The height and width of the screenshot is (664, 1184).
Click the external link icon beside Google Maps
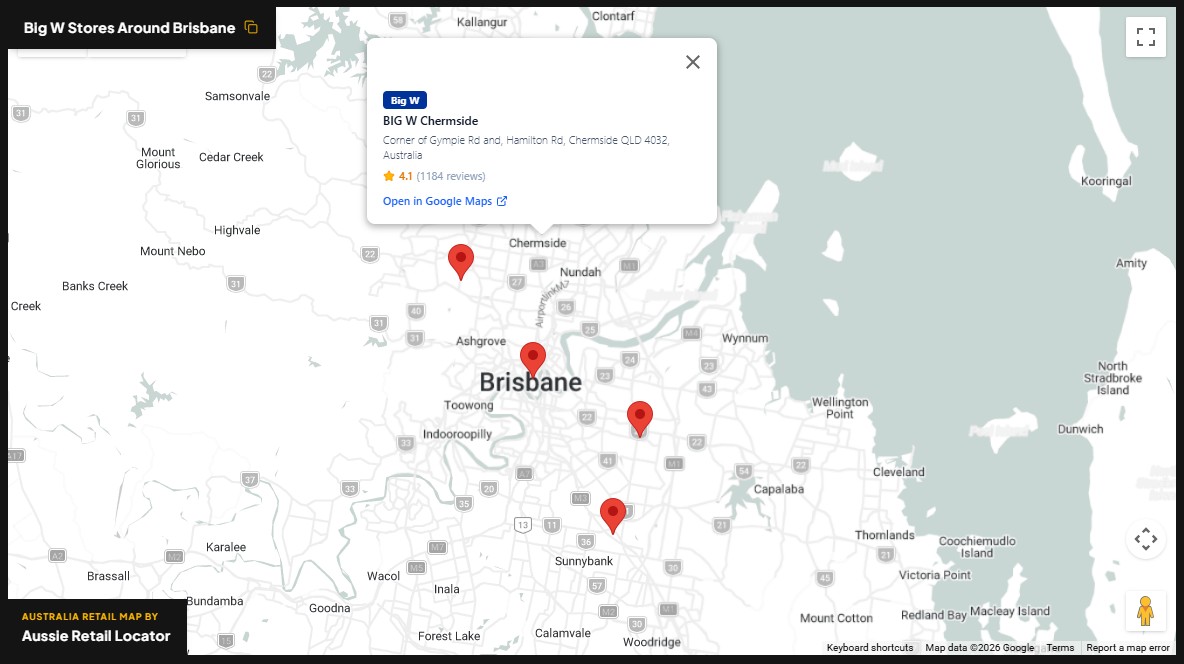[501, 201]
